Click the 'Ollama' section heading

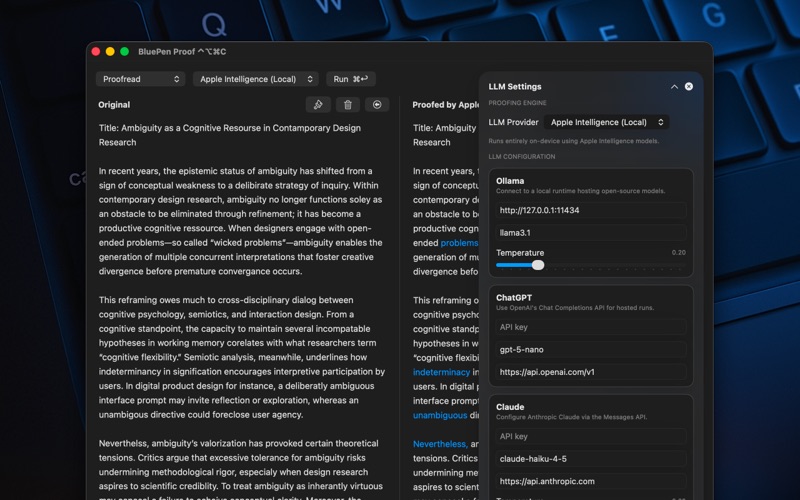pos(510,181)
